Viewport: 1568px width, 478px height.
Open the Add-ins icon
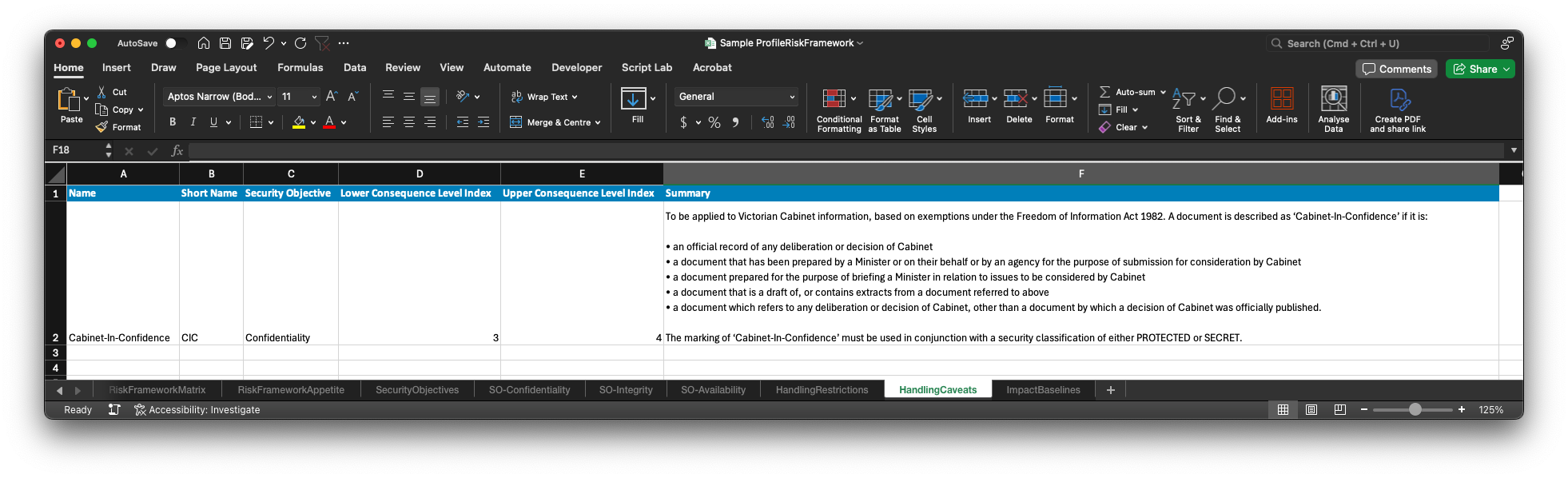point(1281,99)
